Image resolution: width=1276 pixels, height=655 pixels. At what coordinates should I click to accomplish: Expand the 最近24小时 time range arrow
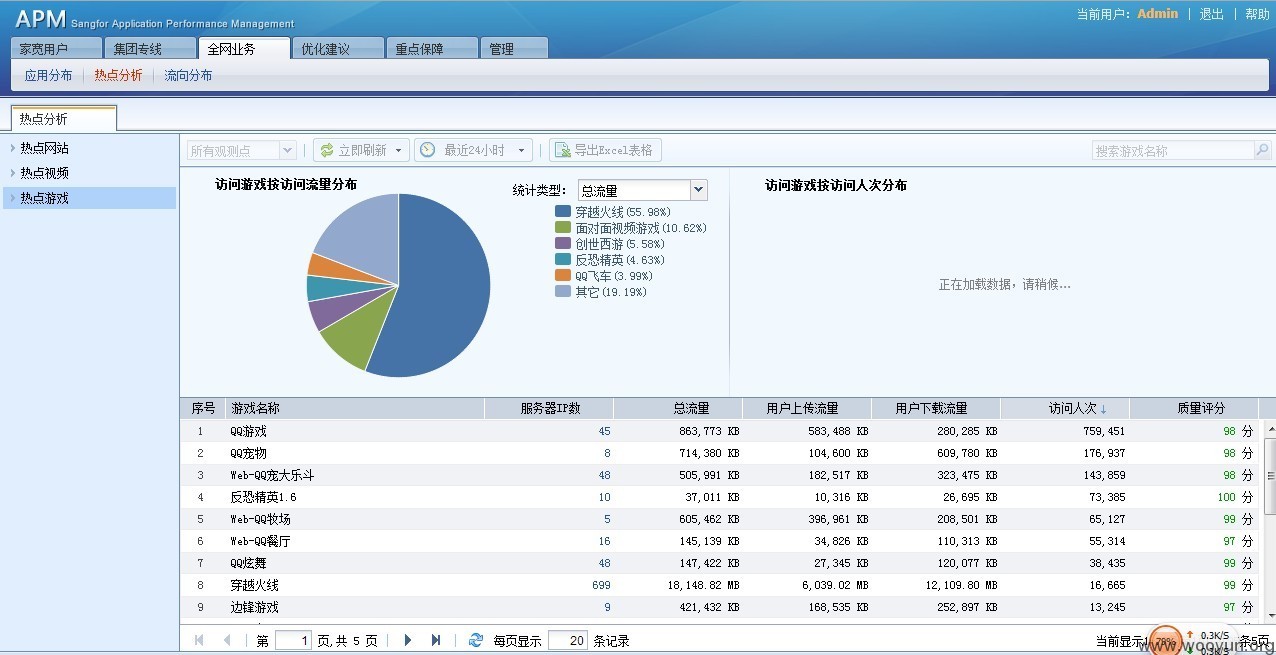pos(521,151)
